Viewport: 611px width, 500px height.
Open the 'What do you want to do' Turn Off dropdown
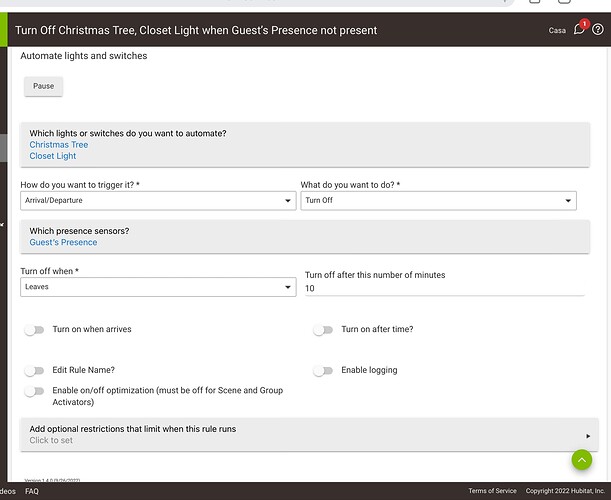[438, 201]
